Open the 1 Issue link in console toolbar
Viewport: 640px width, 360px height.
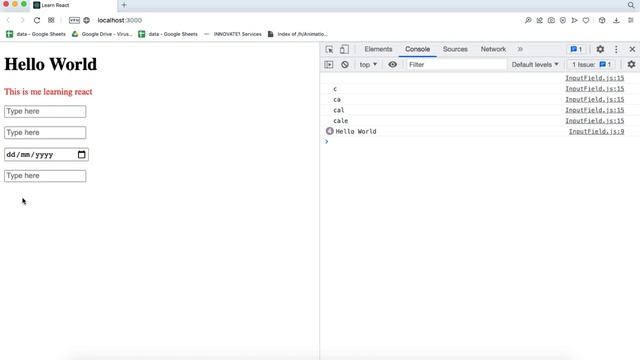(x=591, y=64)
